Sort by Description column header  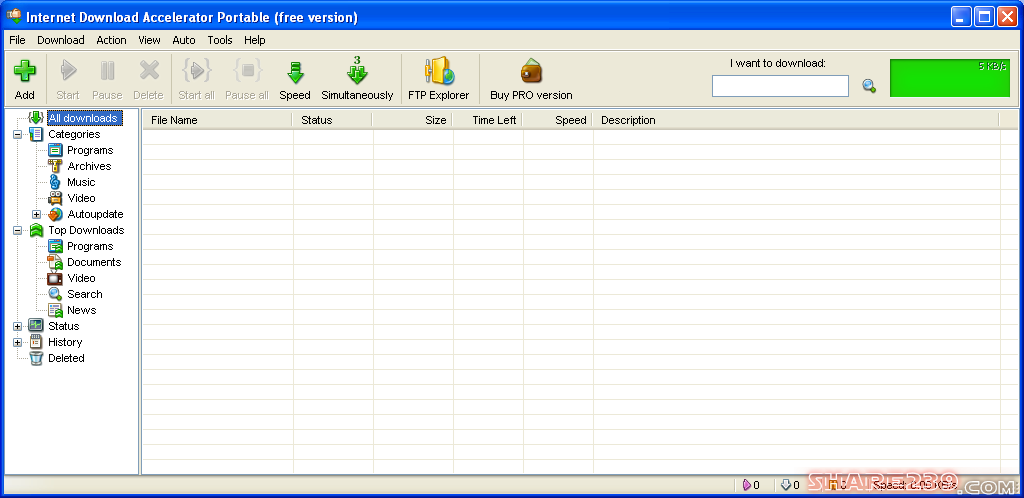(795, 120)
